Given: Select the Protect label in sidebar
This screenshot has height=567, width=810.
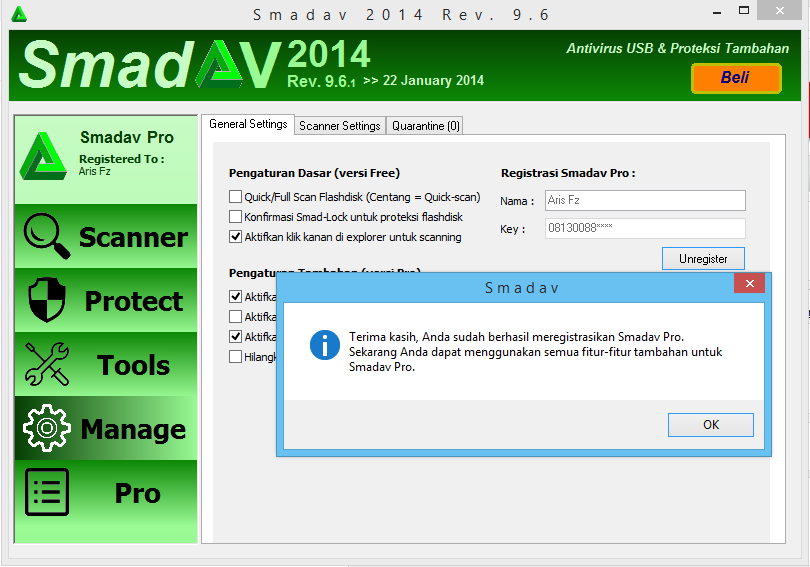Looking at the screenshot, I should [x=134, y=301].
